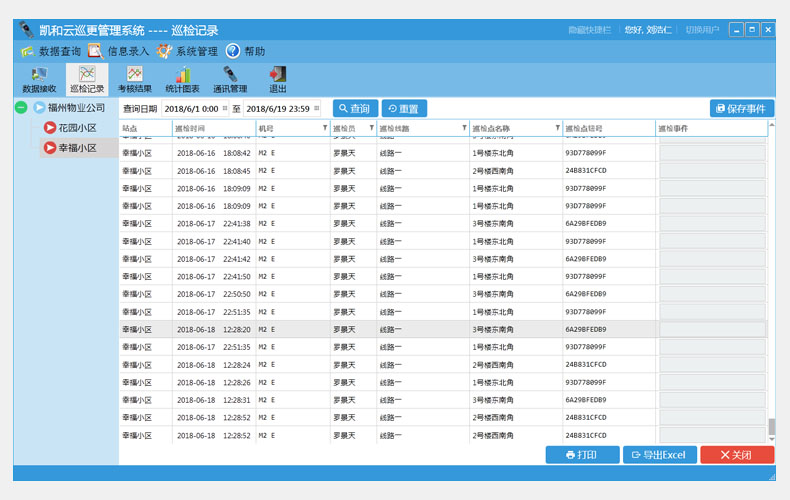Open the 巡检线路 column filter
The image size is (790, 500).
[464, 128]
